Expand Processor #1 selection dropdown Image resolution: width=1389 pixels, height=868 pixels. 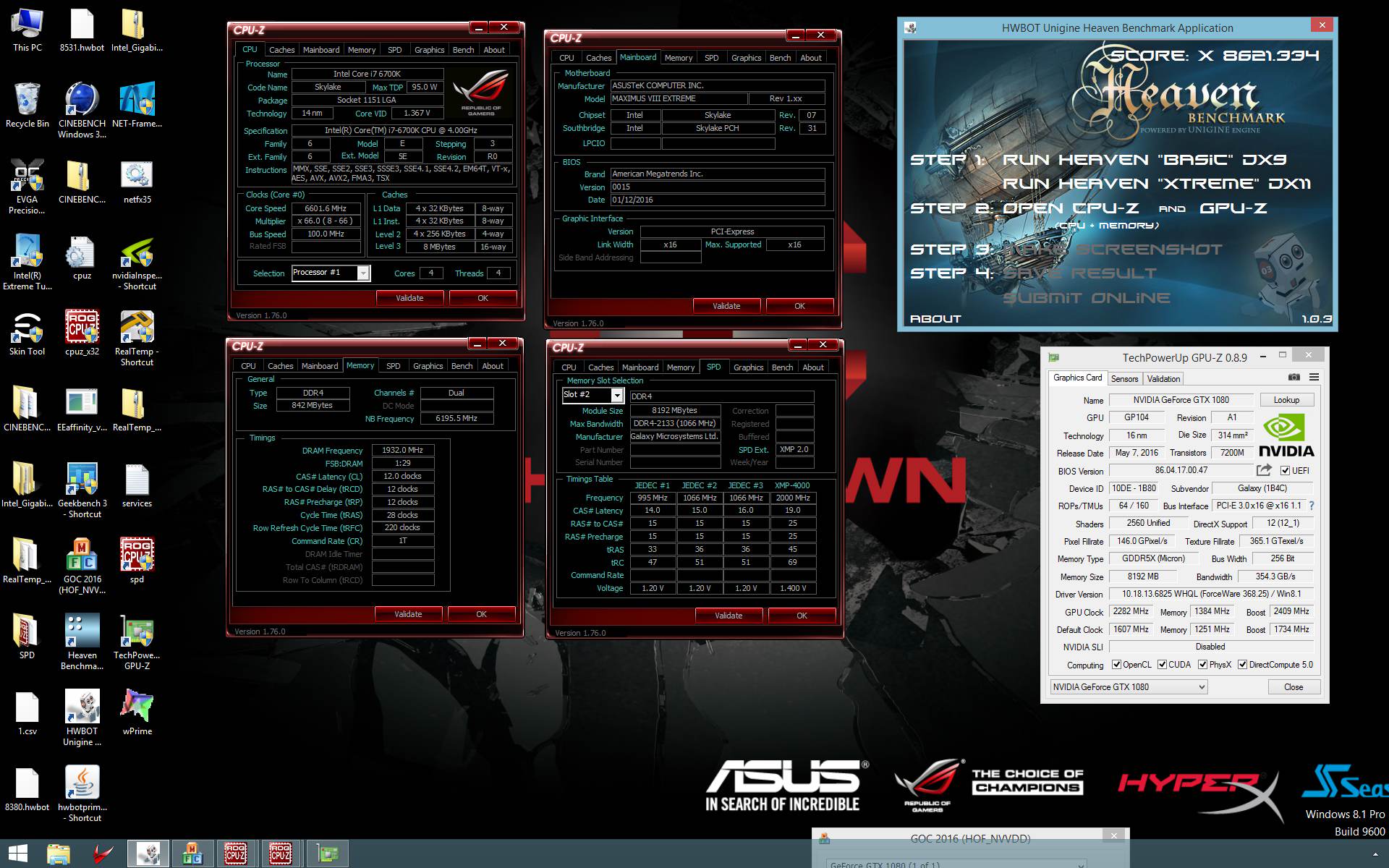363,273
